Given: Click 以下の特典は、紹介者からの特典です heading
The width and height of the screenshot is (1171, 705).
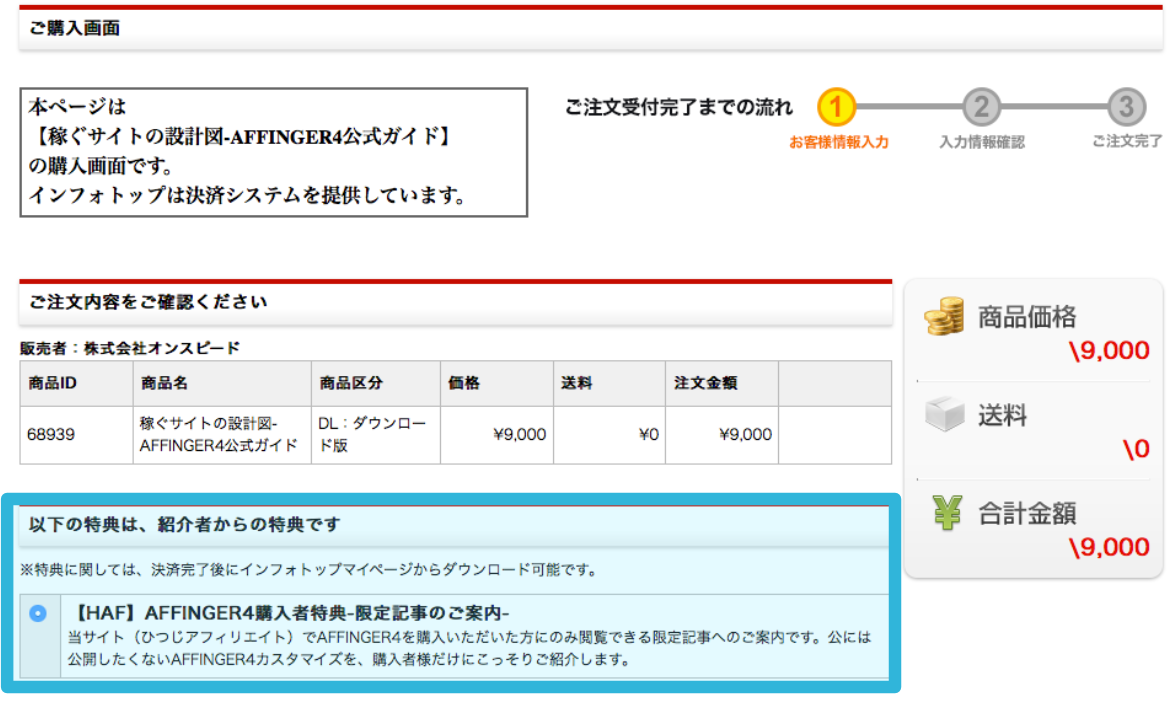Looking at the screenshot, I should pos(184,524).
